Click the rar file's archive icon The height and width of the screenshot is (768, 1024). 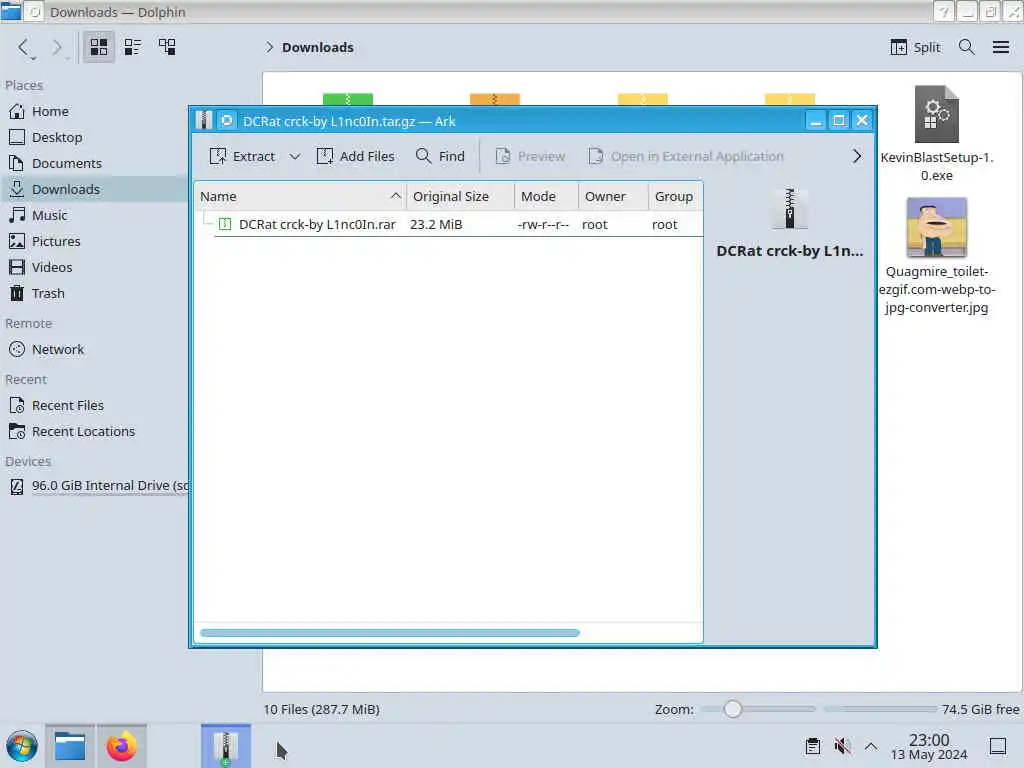[x=225, y=225]
